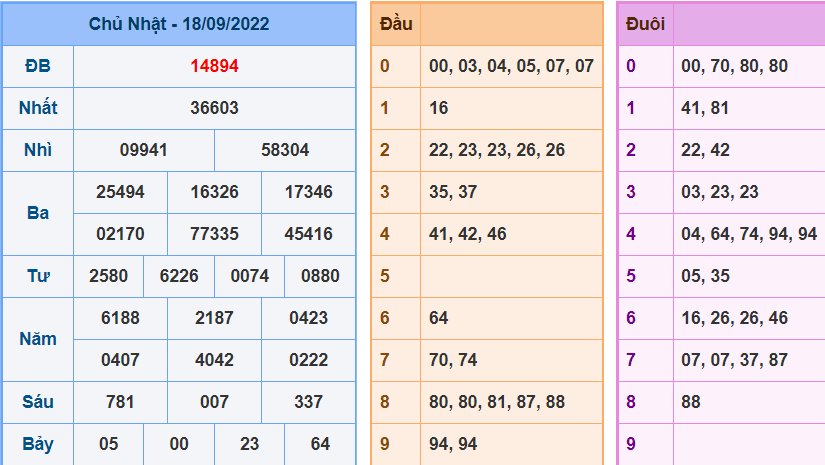Click Đầu row 2 values 22, 23, 23, 26, 26
Image resolution: width=825 pixels, height=465 pixels.
pyautogui.click(x=497, y=150)
